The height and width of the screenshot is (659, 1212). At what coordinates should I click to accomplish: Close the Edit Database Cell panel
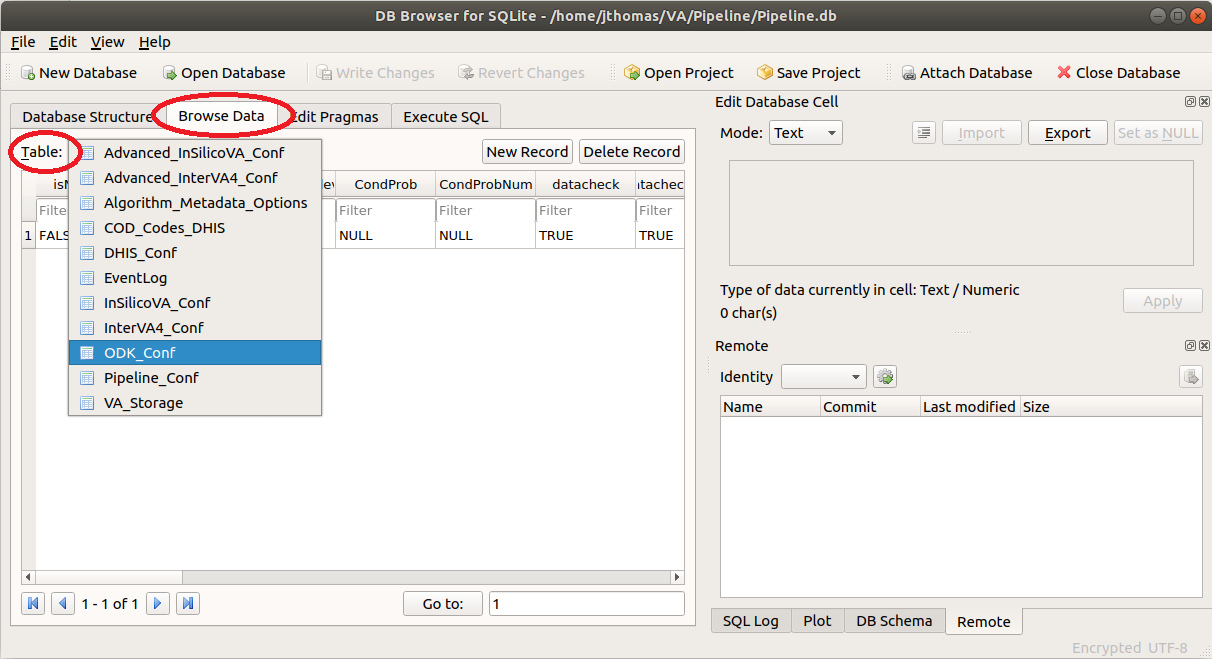1204,102
